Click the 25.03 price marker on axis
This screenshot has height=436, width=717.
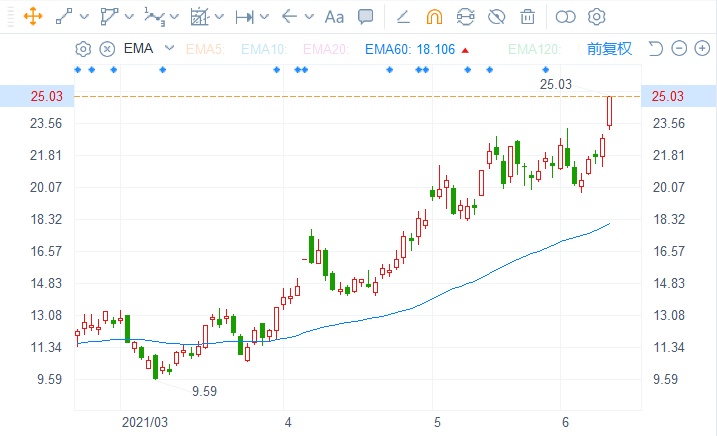tap(667, 96)
